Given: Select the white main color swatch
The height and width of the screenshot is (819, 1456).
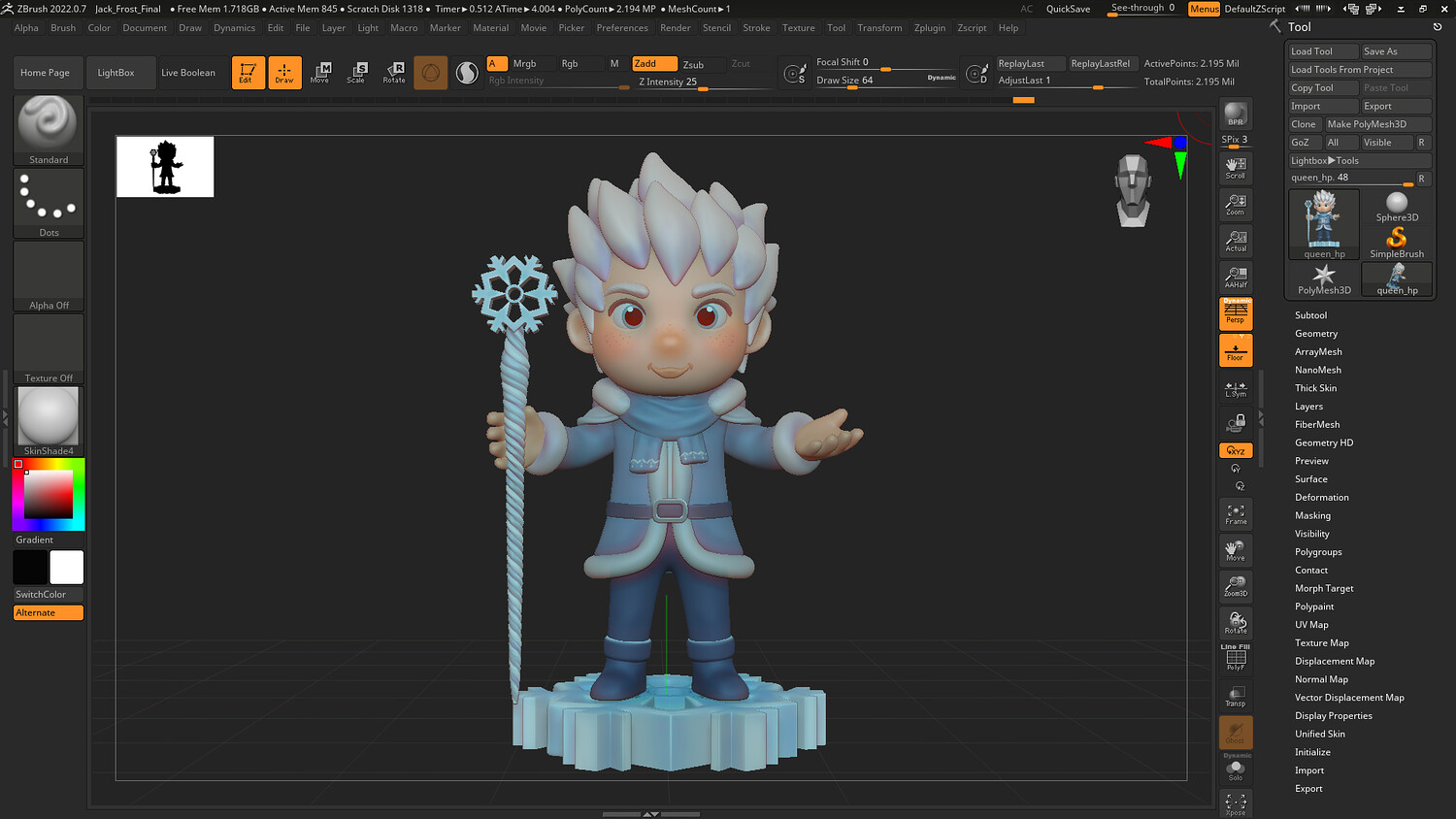Looking at the screenshot, I should (x=67, y=568).
